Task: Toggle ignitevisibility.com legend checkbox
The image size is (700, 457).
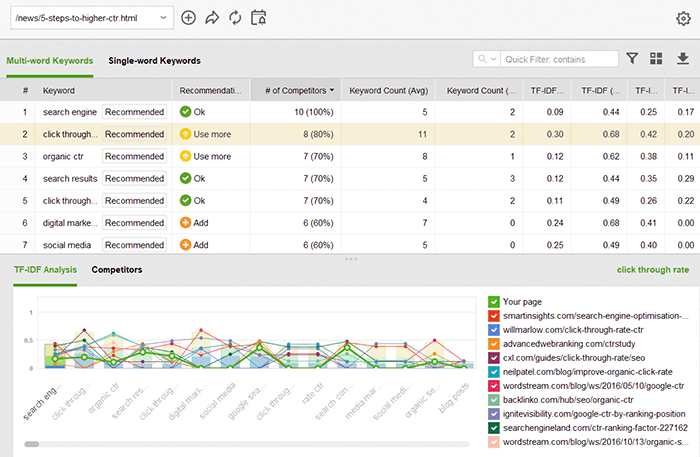Action: click(493, 414)
